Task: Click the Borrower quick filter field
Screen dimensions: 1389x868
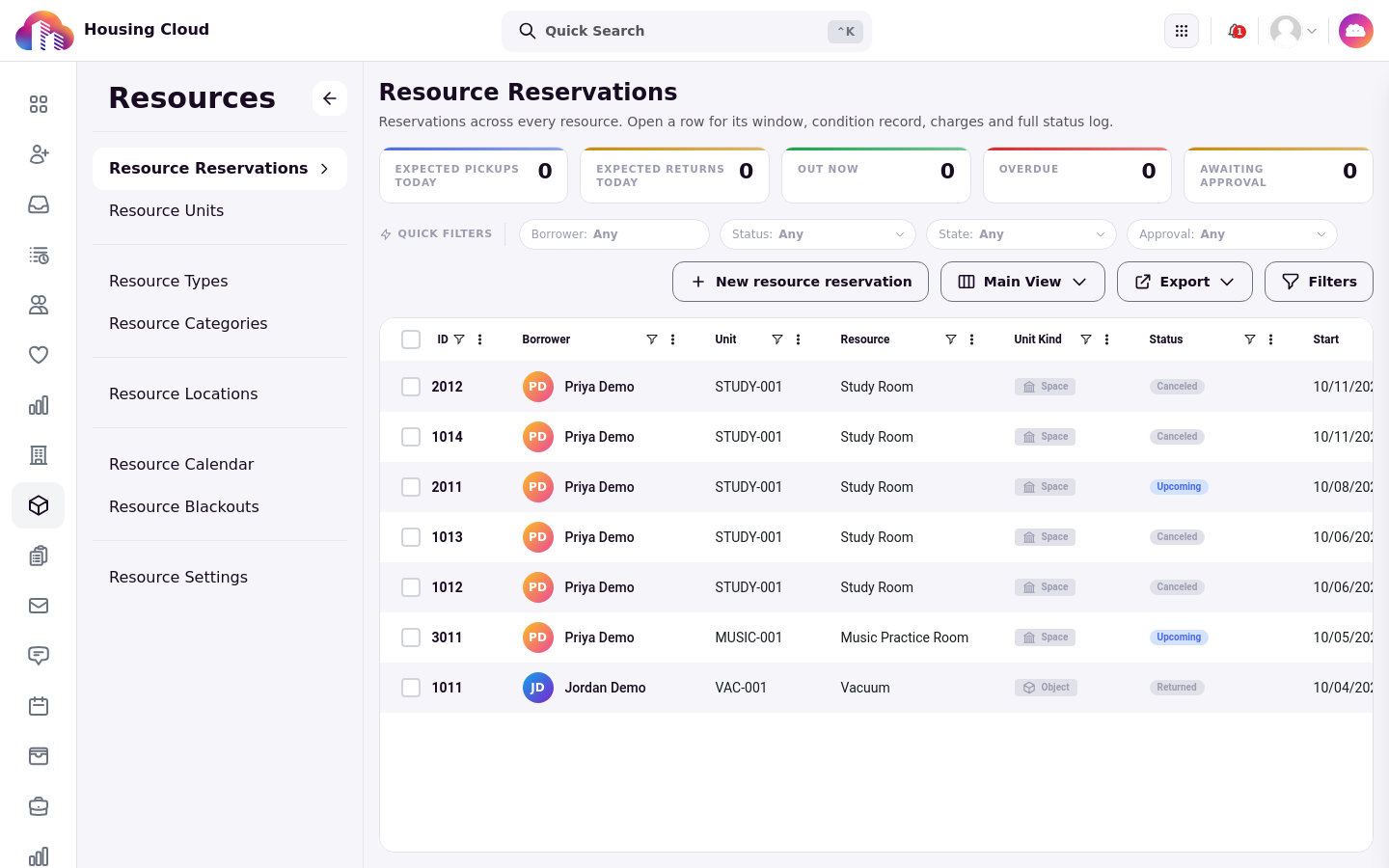Action: tap(614, 234)
